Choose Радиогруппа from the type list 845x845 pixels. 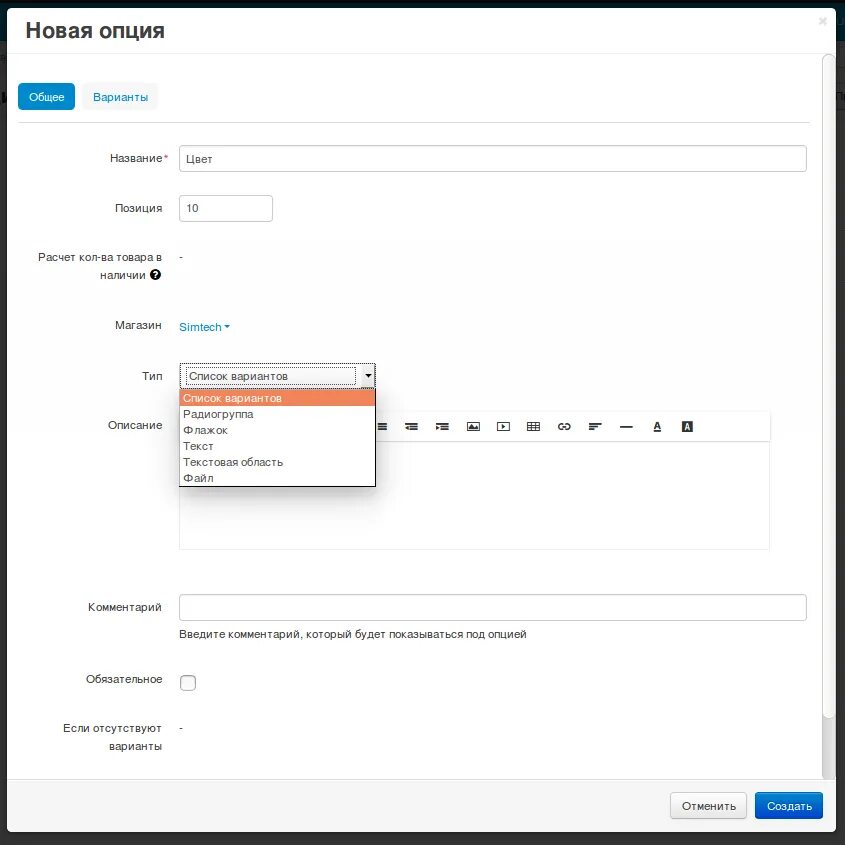(218, 414)
